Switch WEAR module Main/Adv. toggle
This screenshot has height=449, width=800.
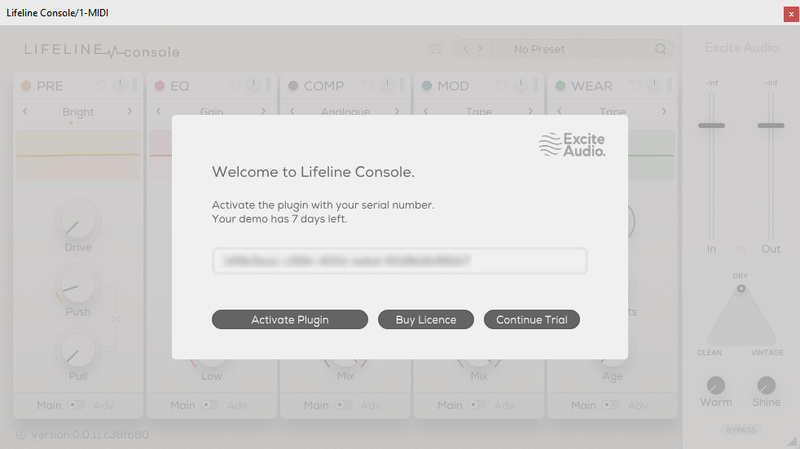click(x=611, y=405)
